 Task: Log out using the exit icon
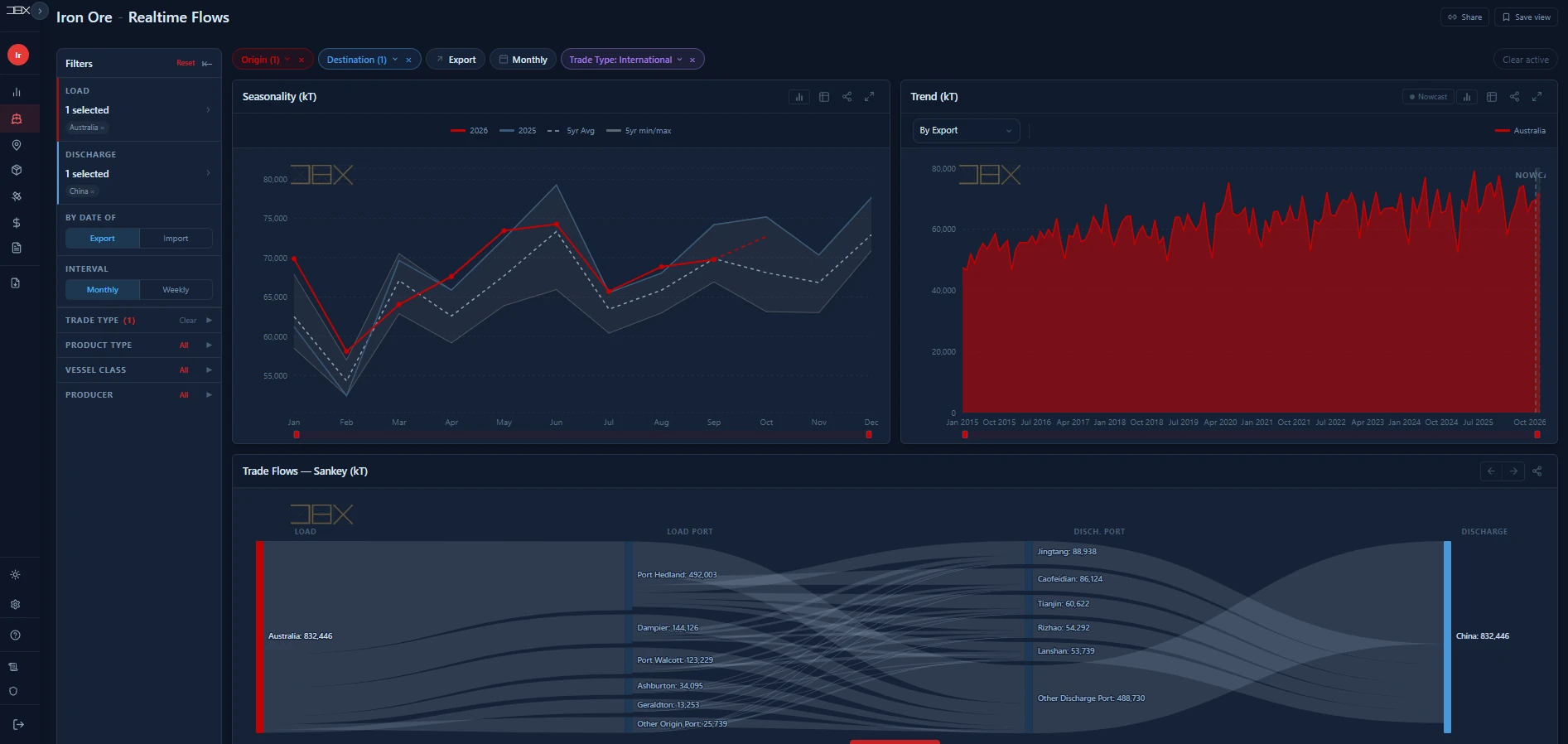(x=18, y=725)
